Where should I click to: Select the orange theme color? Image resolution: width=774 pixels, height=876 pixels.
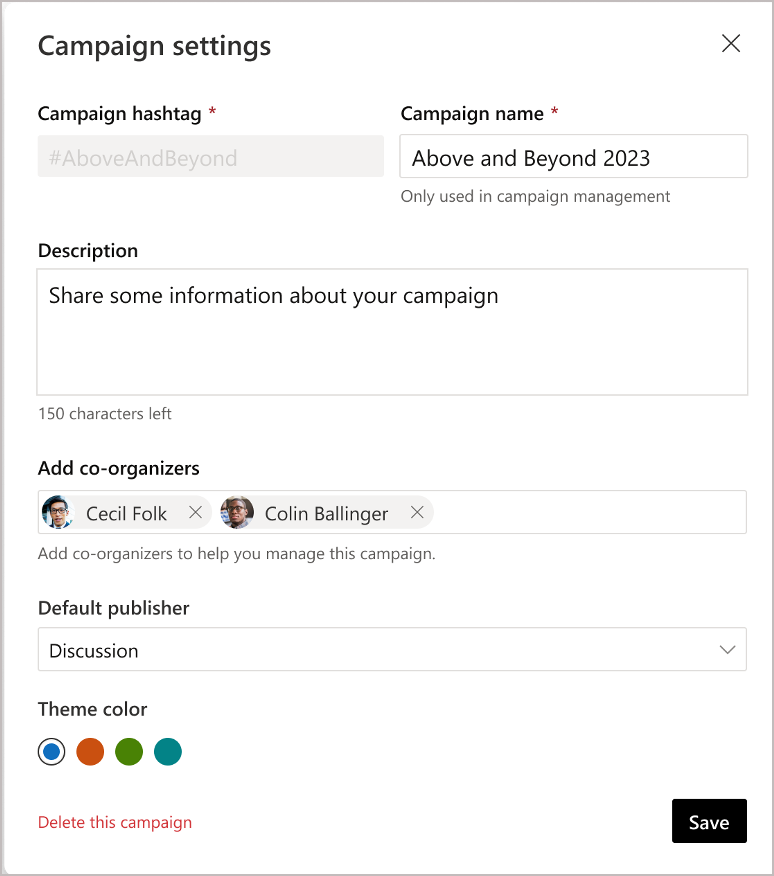90,751
